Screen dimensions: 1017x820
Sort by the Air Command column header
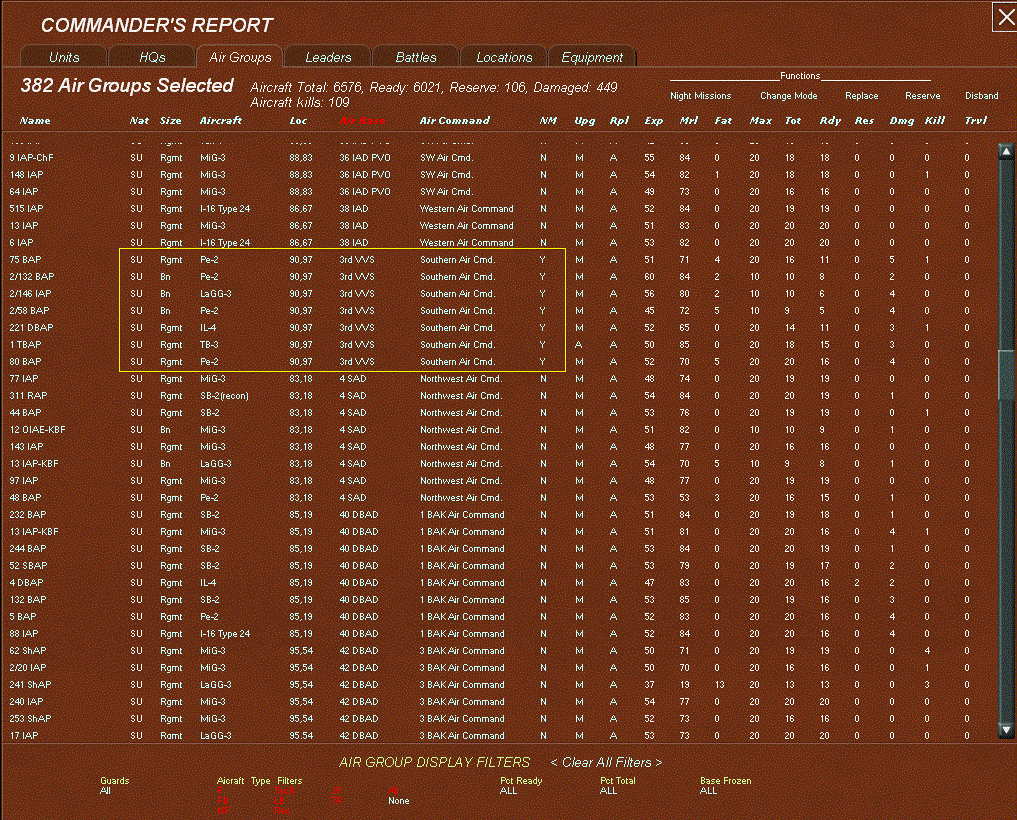[455, 121]
